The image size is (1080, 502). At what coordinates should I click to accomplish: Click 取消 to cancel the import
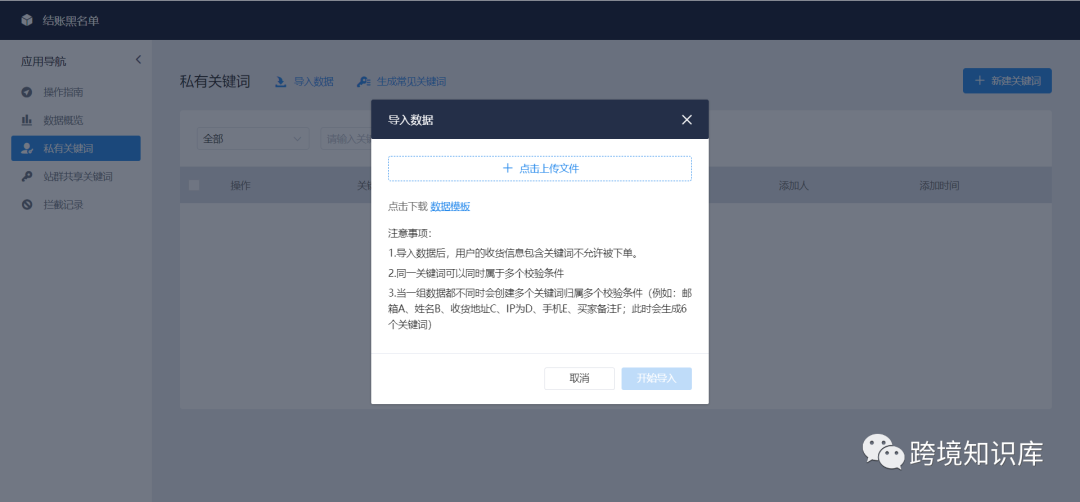pyautogui.click(x=579, y=379)
